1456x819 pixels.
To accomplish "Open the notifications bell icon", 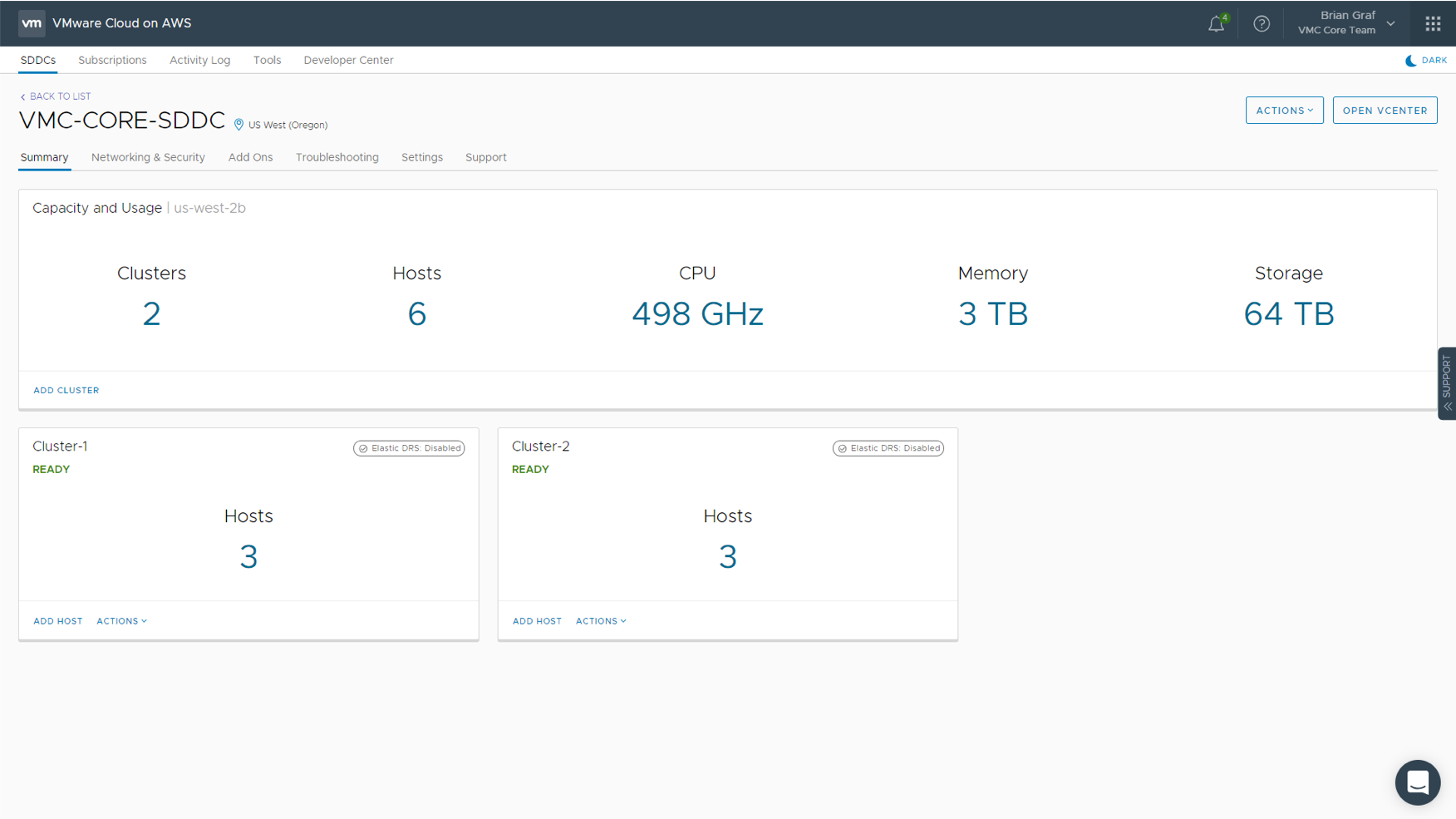I will click(1216, 24).
